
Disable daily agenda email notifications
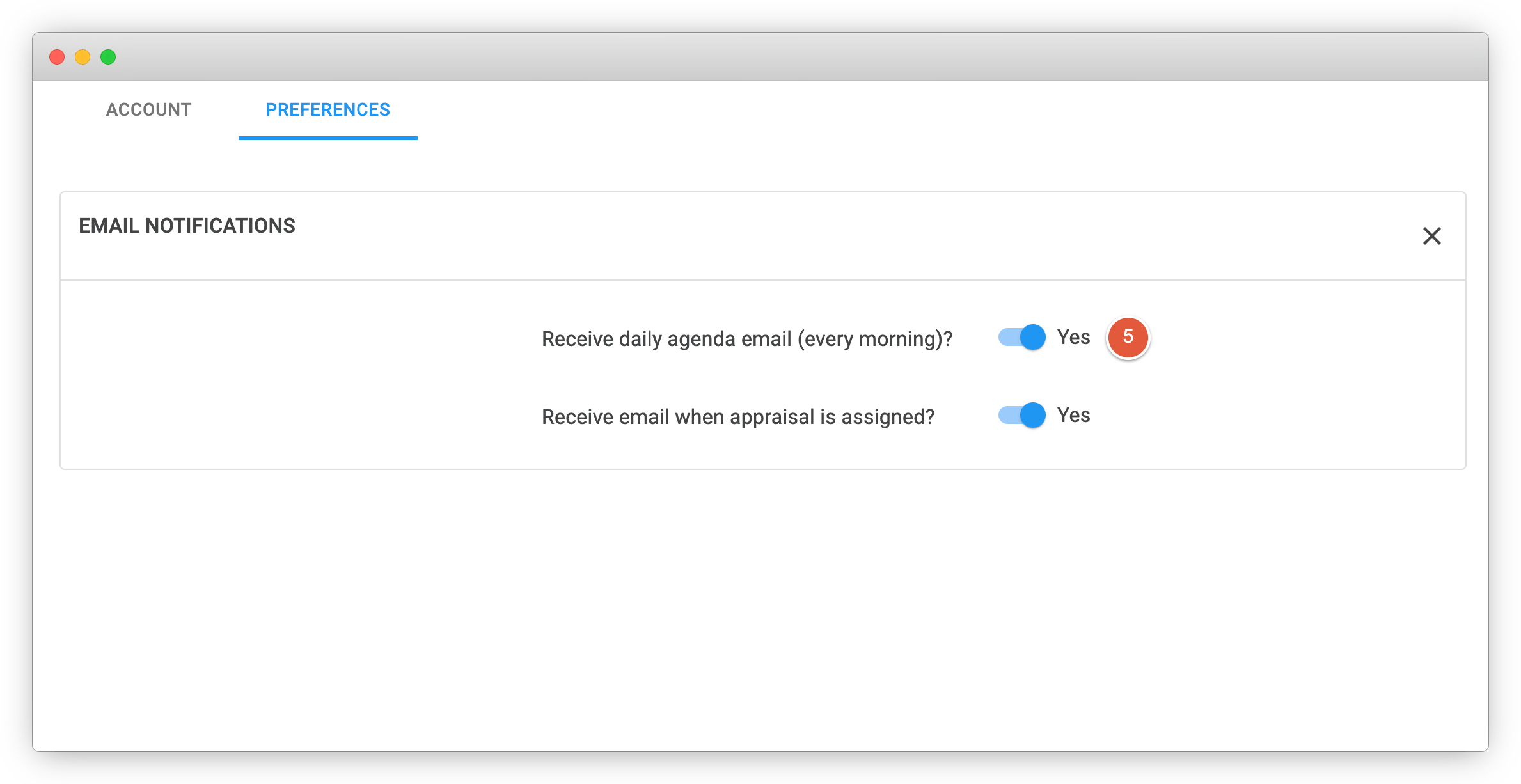coord(1021,337)
